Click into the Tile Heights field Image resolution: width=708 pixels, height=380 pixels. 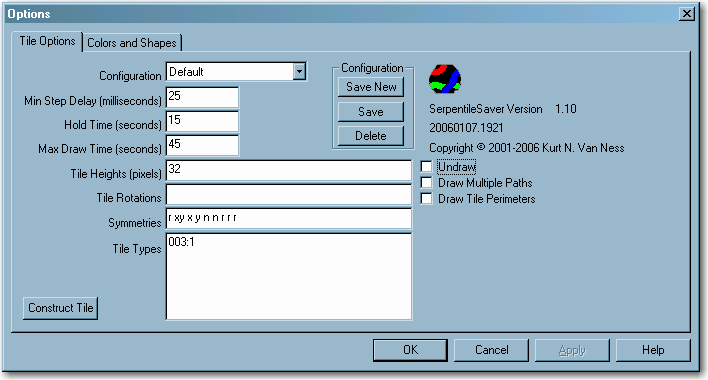[289, 171]
